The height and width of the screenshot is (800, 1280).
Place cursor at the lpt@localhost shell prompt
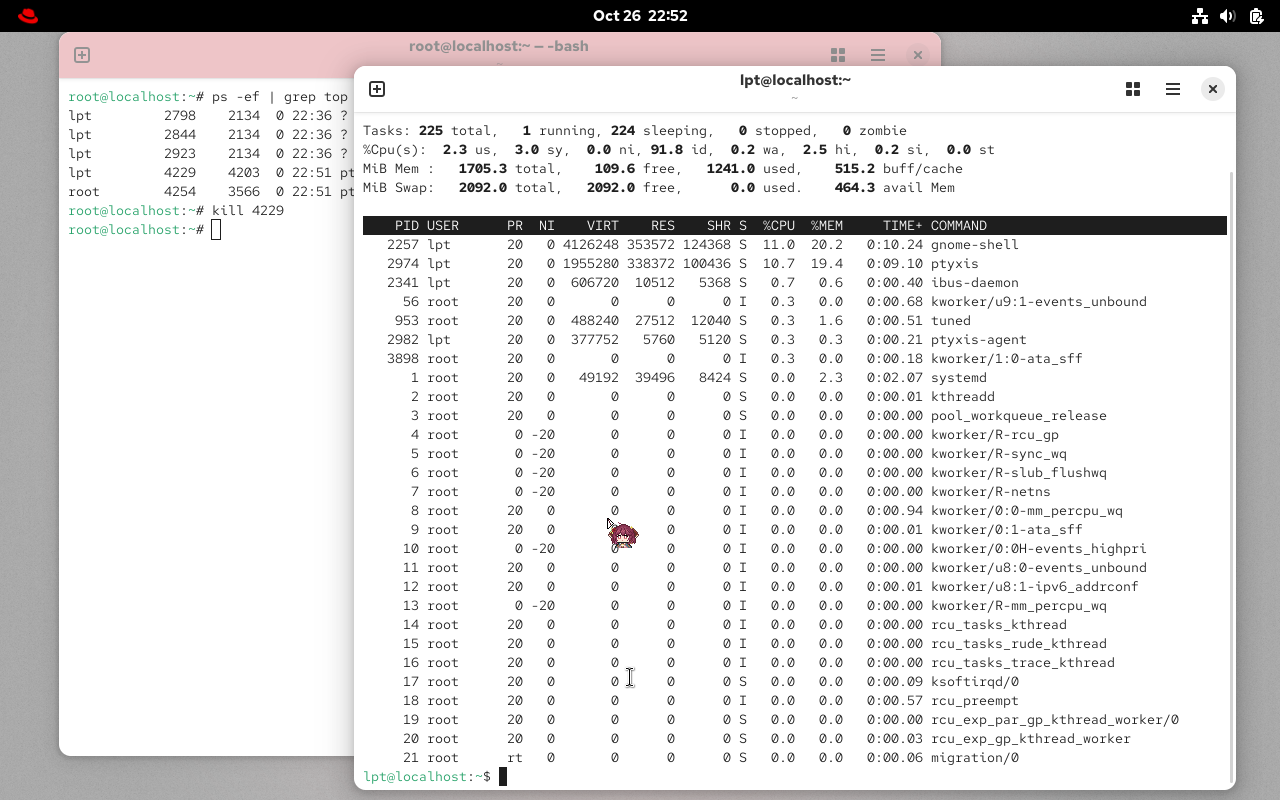click(503, 776)
